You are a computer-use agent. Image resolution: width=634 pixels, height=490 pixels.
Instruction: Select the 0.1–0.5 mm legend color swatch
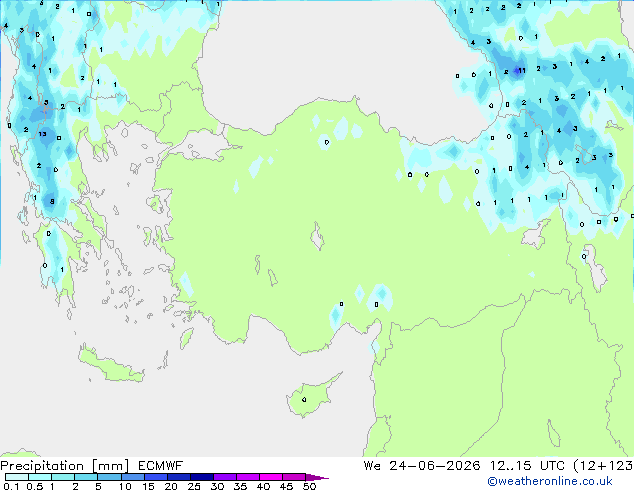point(17,477)
